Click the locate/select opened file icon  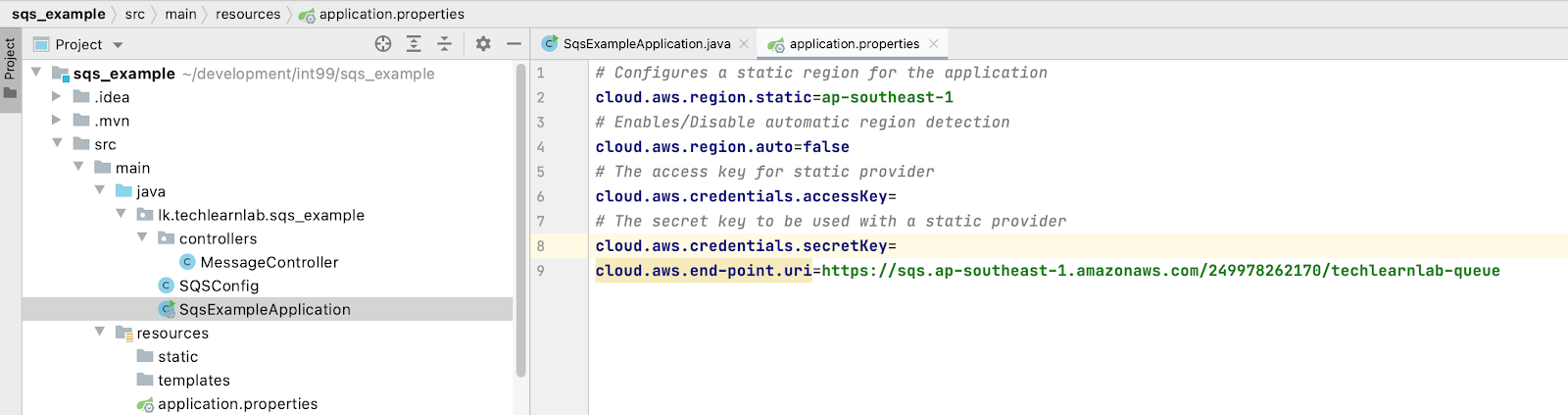[383, 44]
